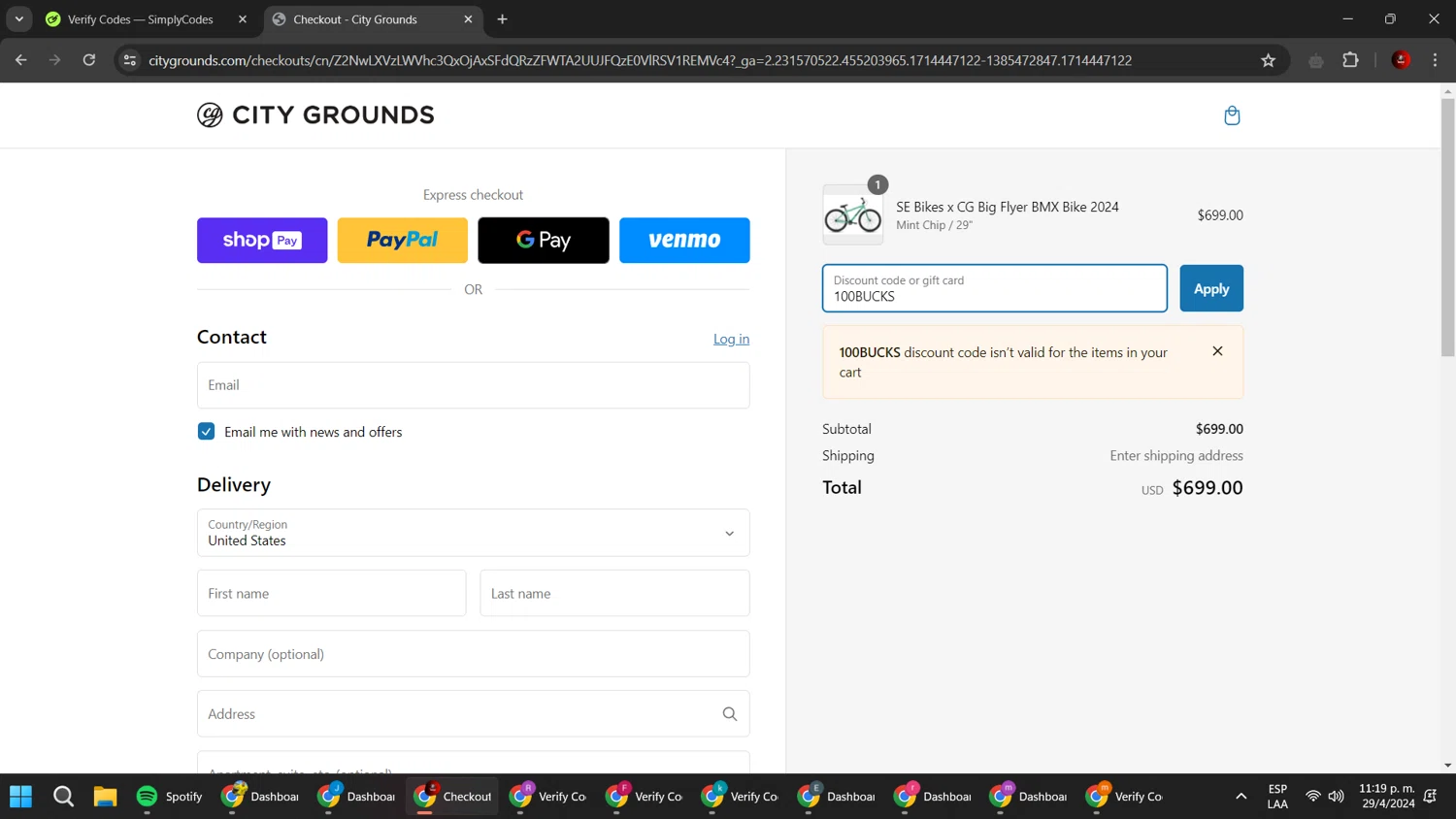Click the SE Bikes x CG Big Flyer product name
1456x819 pixels.
pyautogui.click(x=1008, y=207)
